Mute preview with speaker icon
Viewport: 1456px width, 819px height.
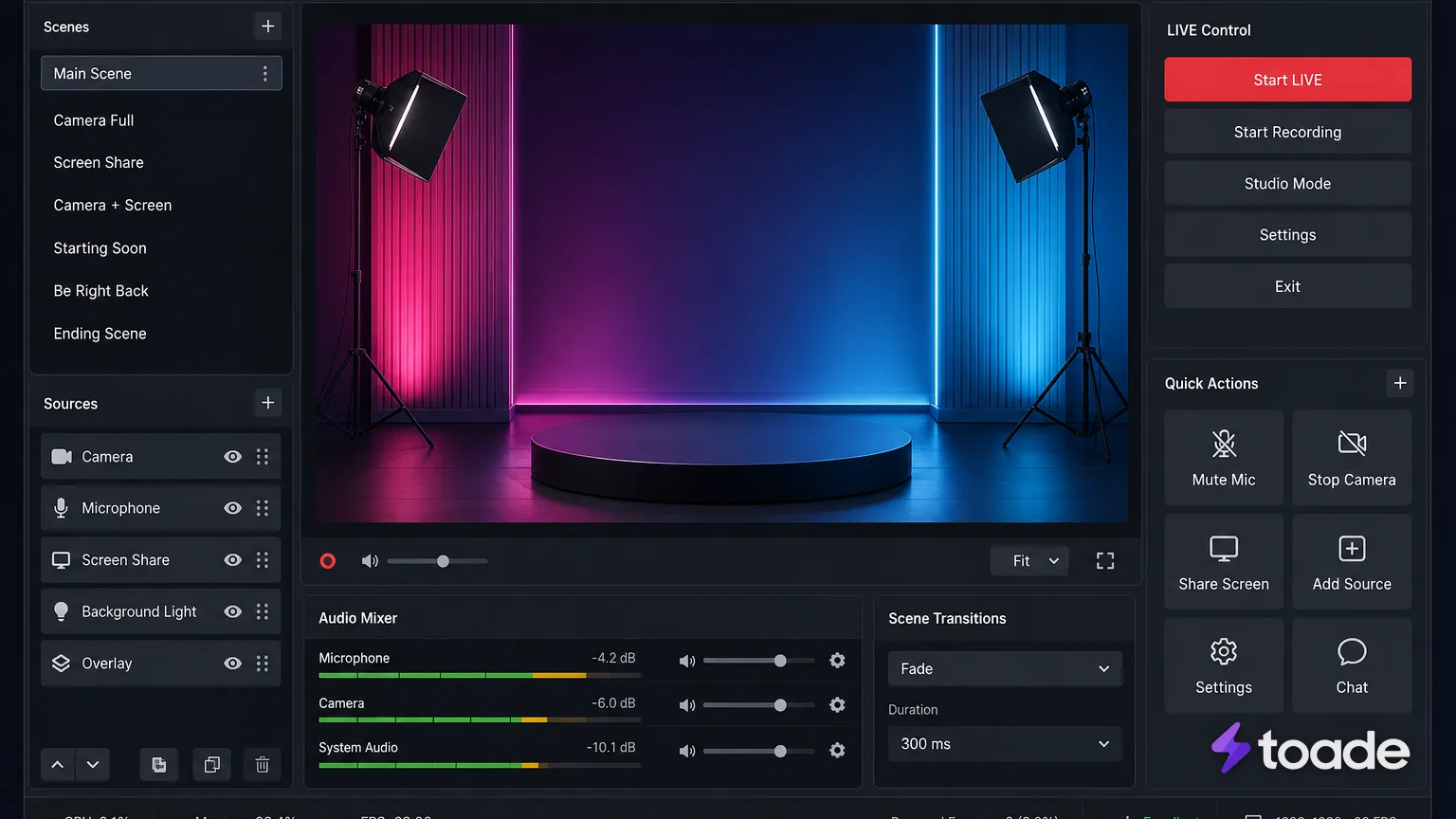[x=370, y=561]
